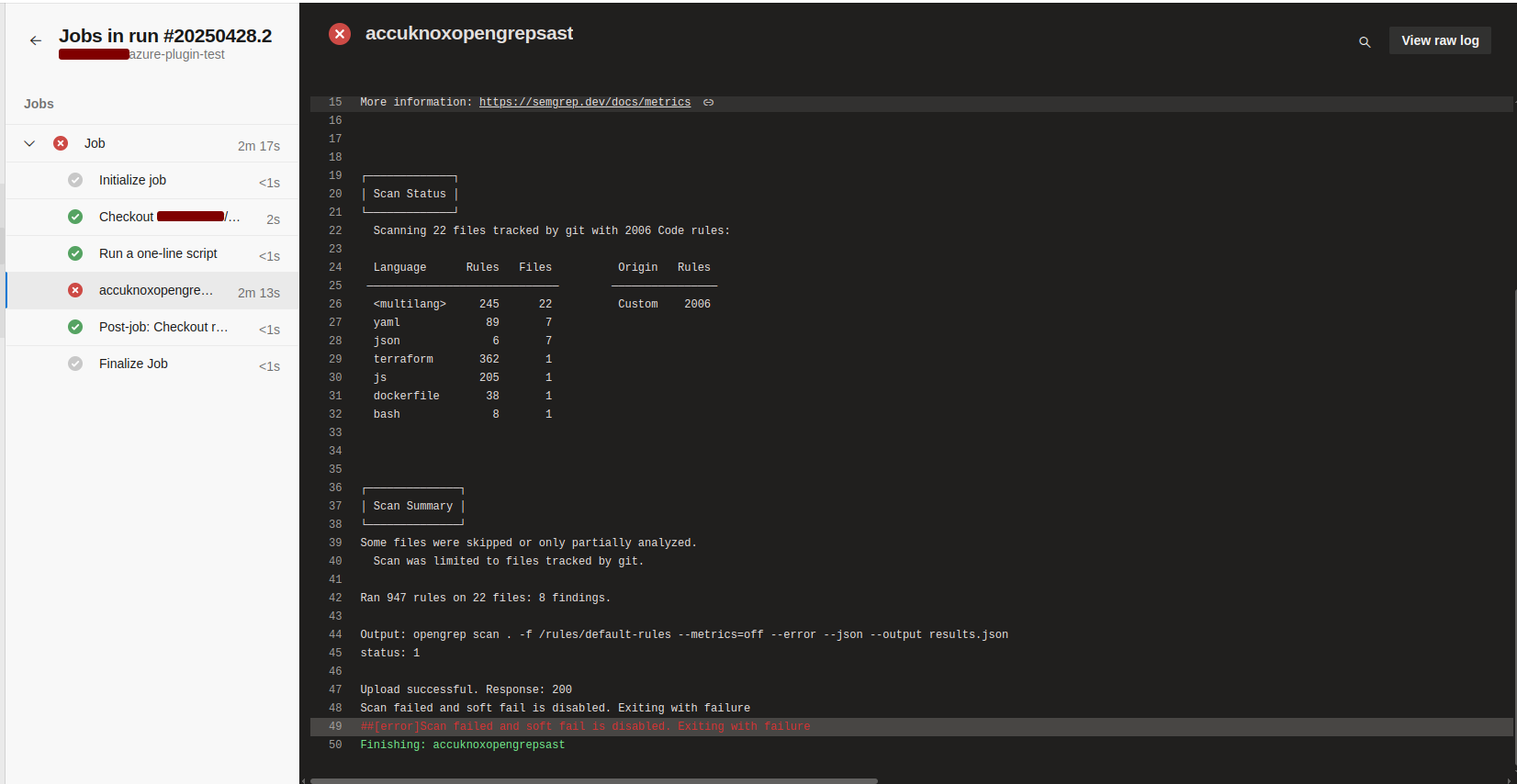The height and width of the screenshot is (784, 1517).
Task: Click the terraform row in the rules table
Action: (463, 359)
